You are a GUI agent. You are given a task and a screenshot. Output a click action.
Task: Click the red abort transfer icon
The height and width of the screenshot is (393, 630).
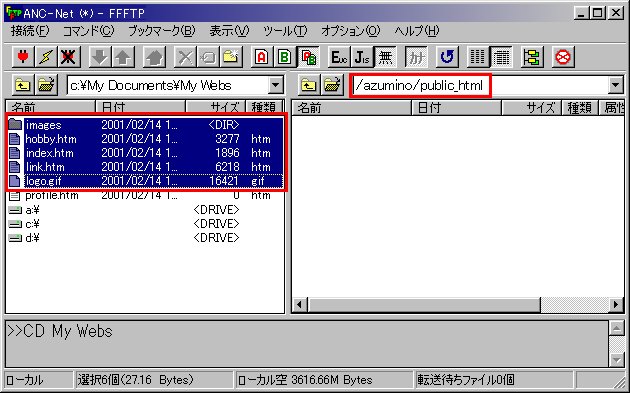click(563, 57)
